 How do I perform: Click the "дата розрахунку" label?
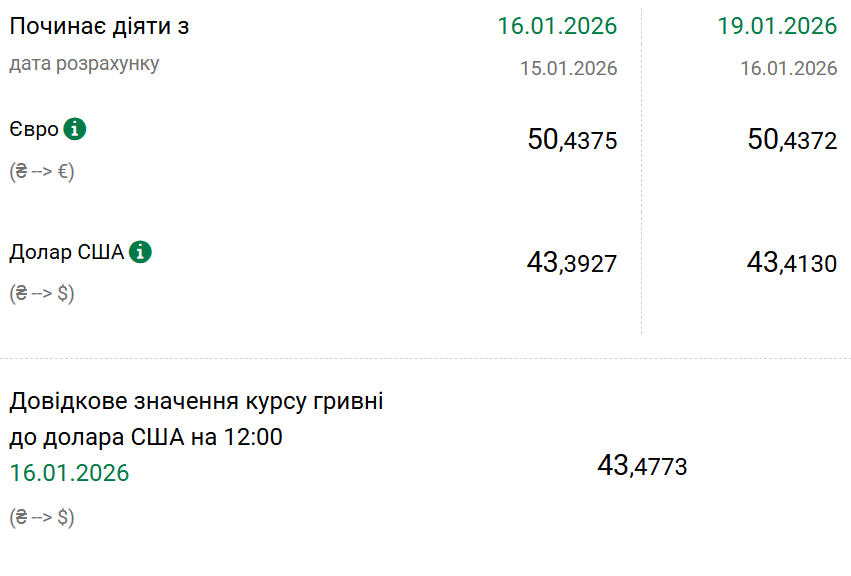(84, 64)
